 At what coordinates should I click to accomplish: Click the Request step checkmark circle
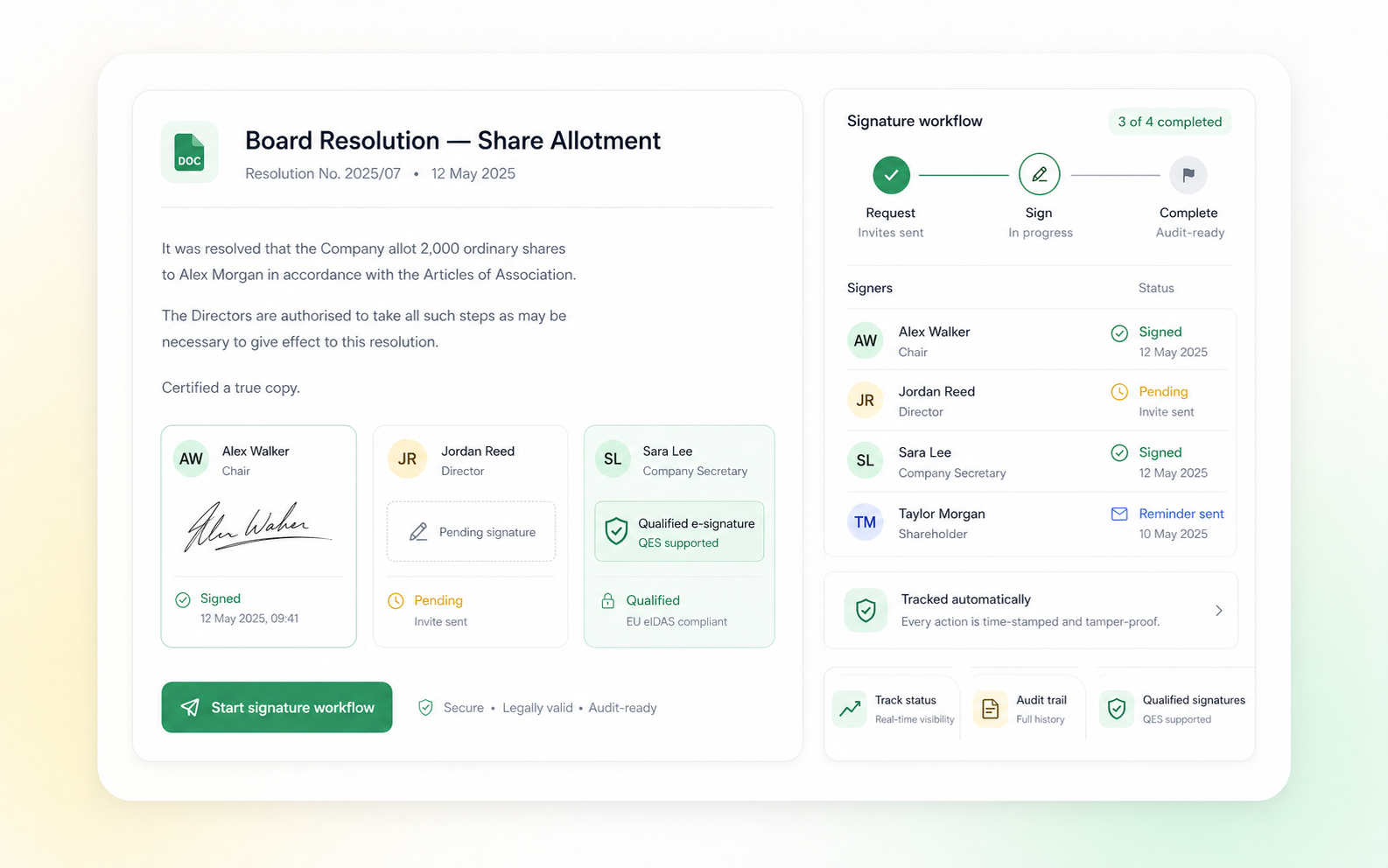891,175
